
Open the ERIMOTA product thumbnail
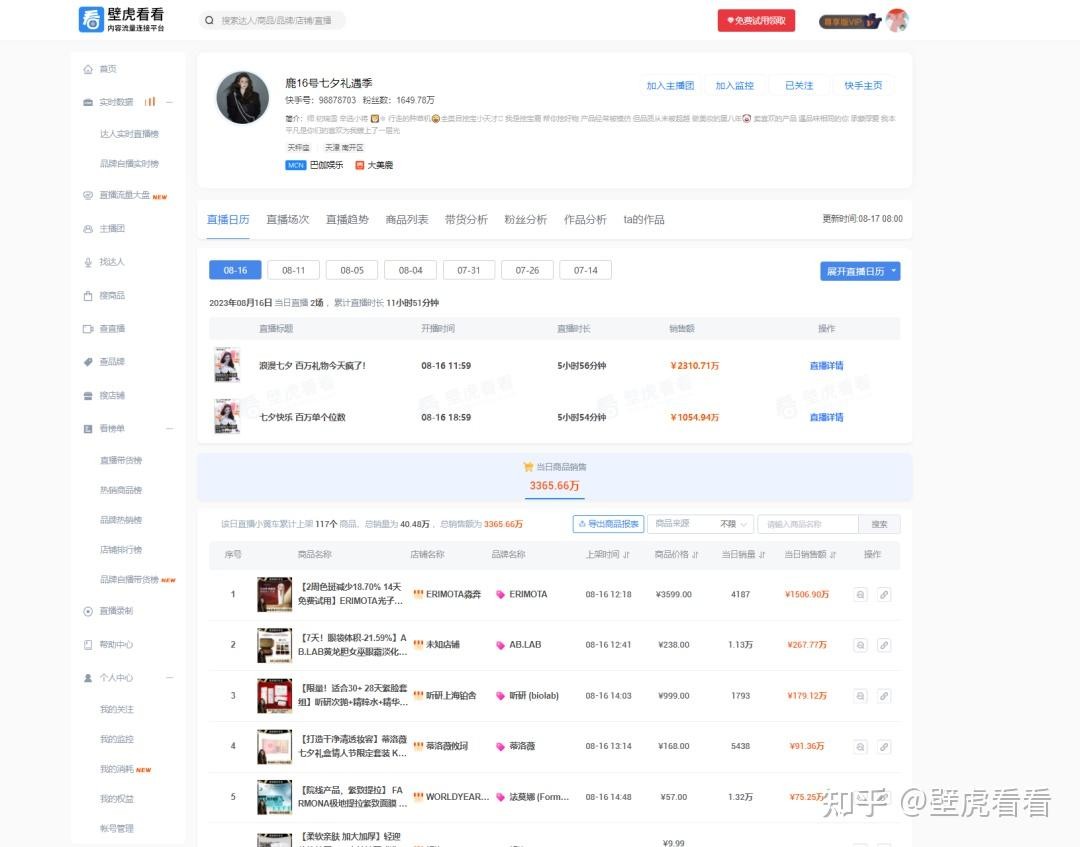[274, 594]
